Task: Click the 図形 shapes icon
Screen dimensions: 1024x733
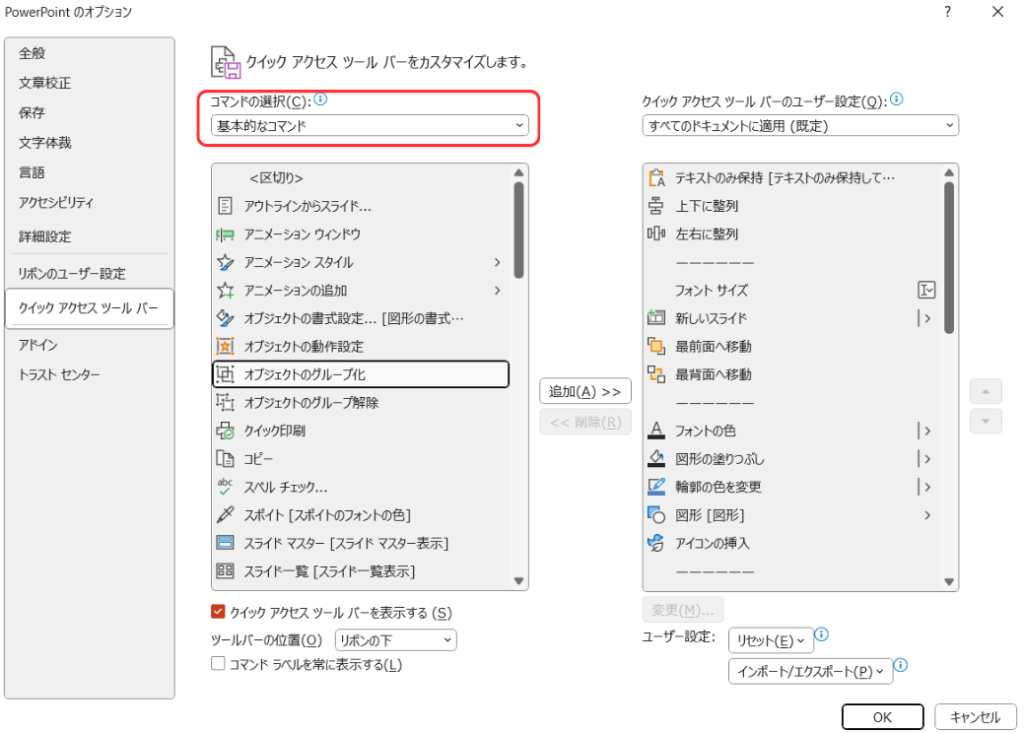Action: [656, 515]
